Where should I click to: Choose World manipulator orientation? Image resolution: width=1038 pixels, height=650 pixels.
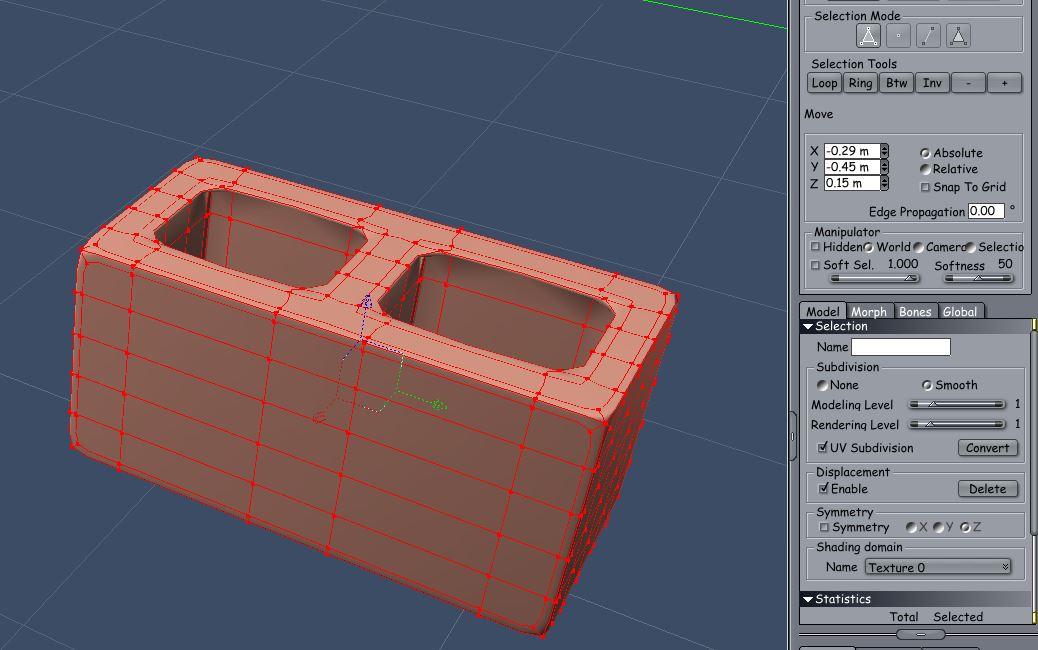(x=868, y=247)
